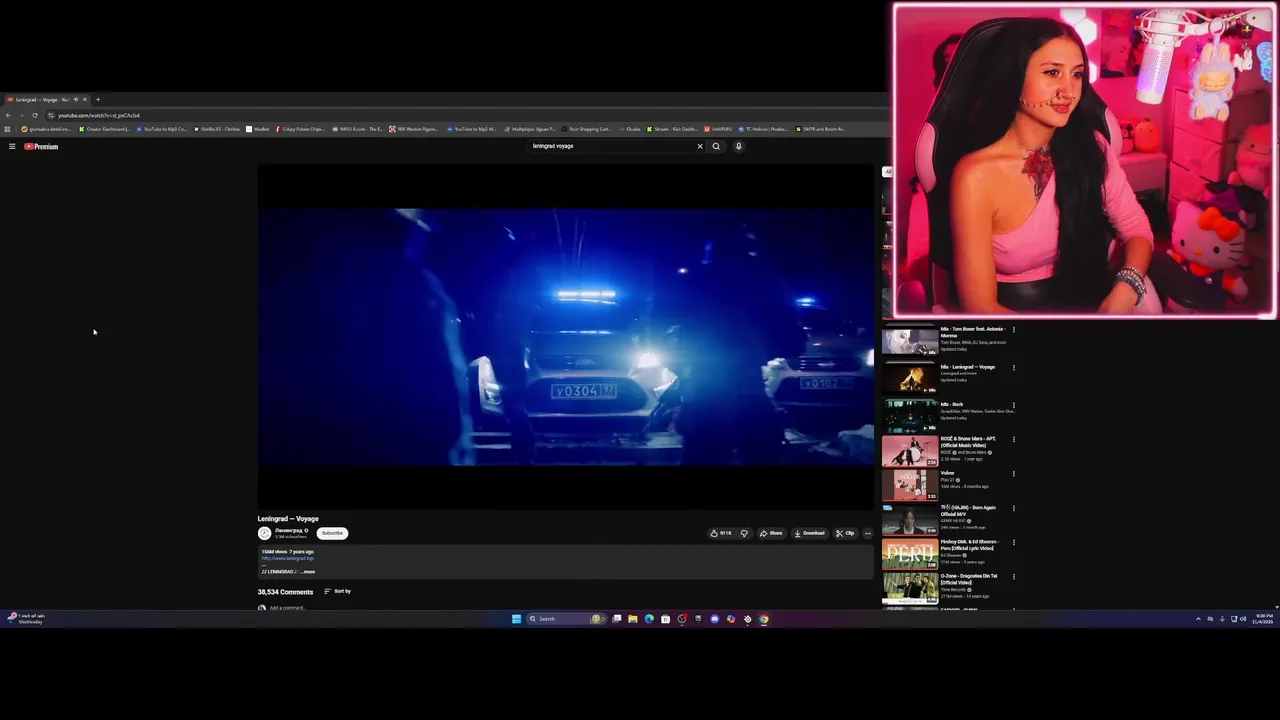This screenshot has width=1280, height=720.
Task: Open options for Peru lyric video row
Action: 1013,542
